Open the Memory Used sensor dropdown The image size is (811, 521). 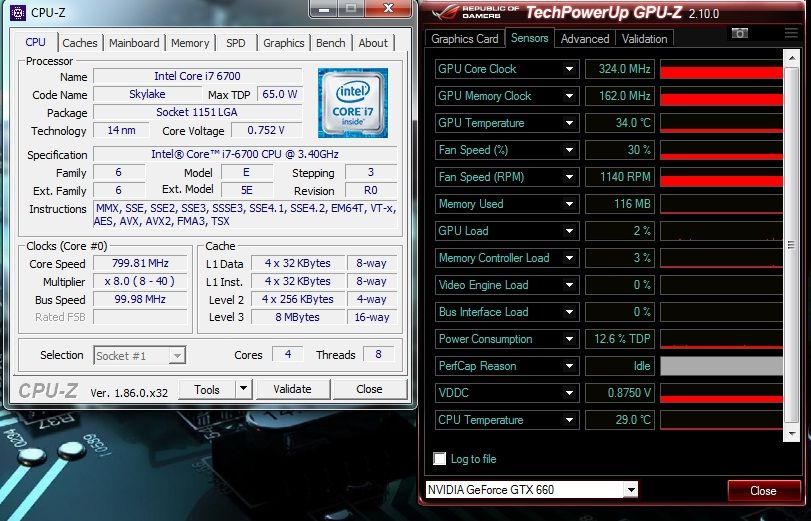click(569, 204)
